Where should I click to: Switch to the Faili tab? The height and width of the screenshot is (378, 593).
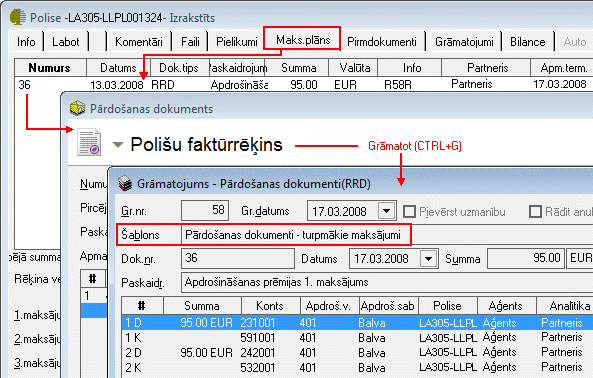pyautogui.click(x=190, y=42)
